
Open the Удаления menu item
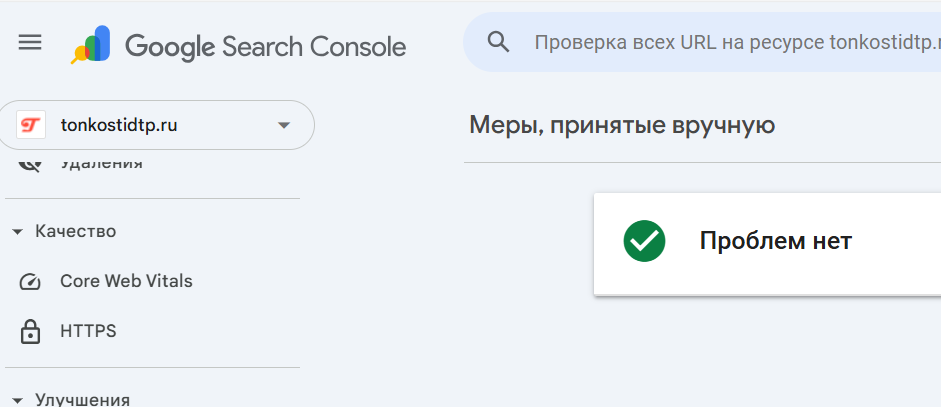pyautogui.click(x=101, y=163)
